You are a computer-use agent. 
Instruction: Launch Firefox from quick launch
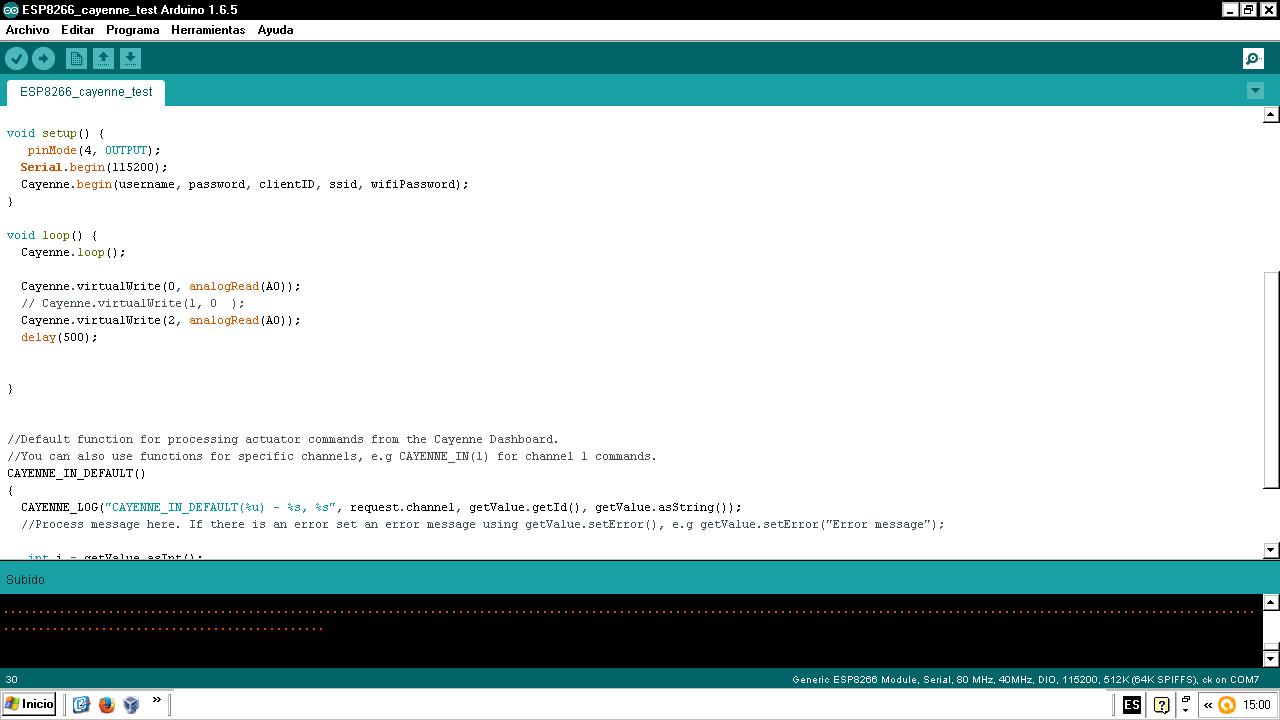(107, 704)
